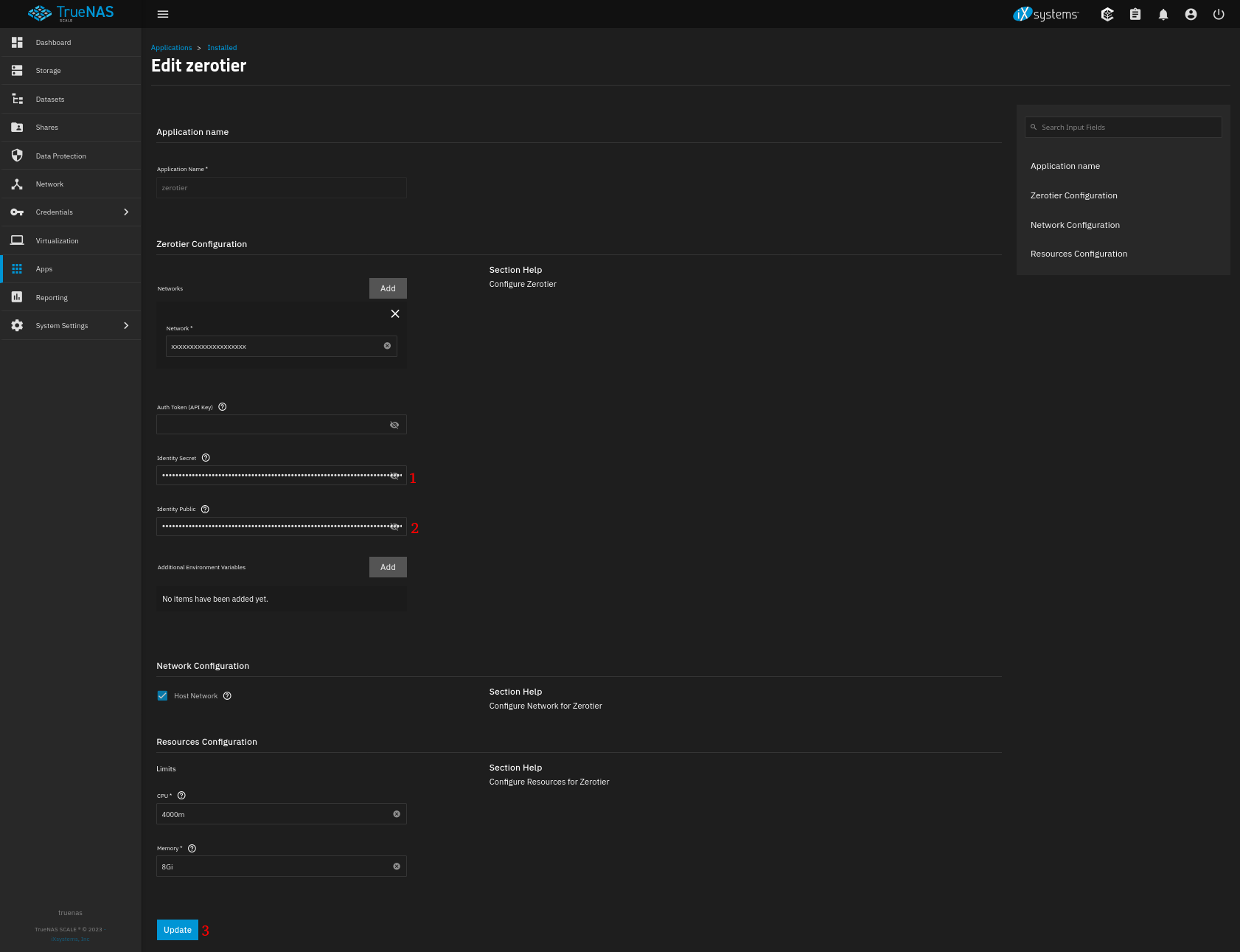Go to Data Protection in sidebar
This screenshot has height=952, width=1240.
pos(60,156)
